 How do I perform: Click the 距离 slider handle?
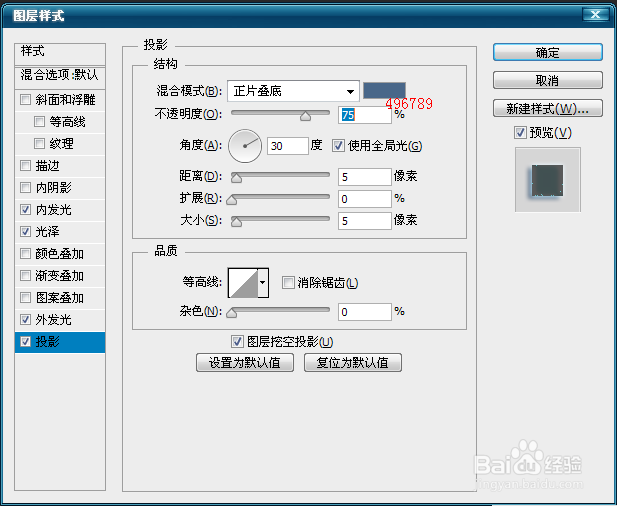(236, 178)
